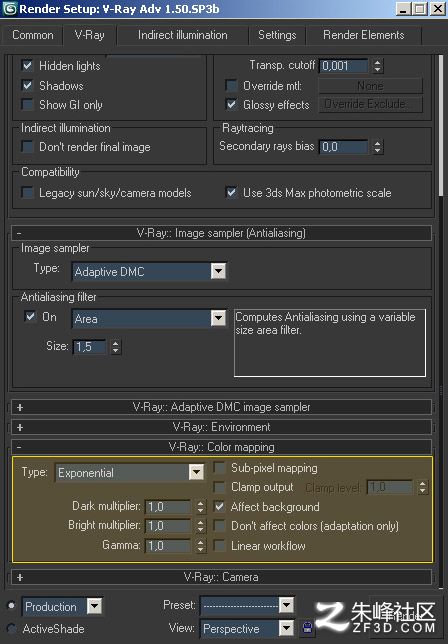Uncheck Hidden lights checkbox
Image resolution: width=448 pixels, height=644 pixels.
point(28,66)
